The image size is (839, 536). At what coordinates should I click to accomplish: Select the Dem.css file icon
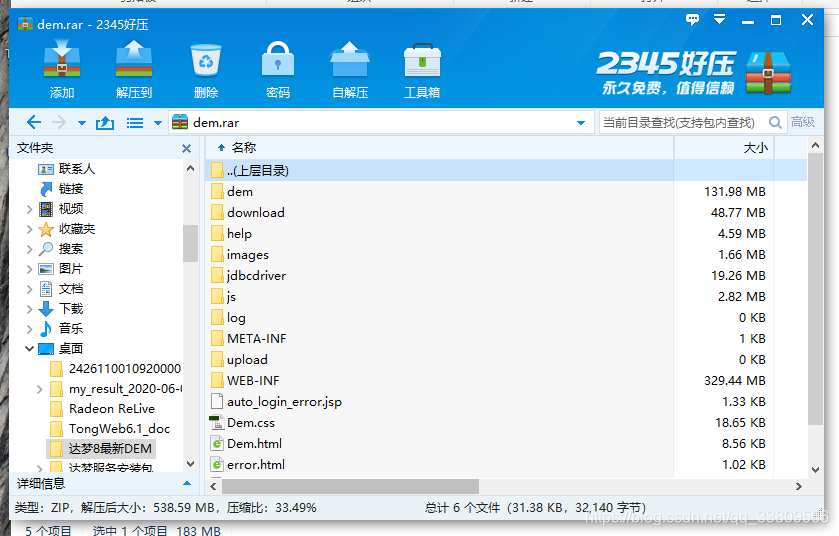coord(217,423)
